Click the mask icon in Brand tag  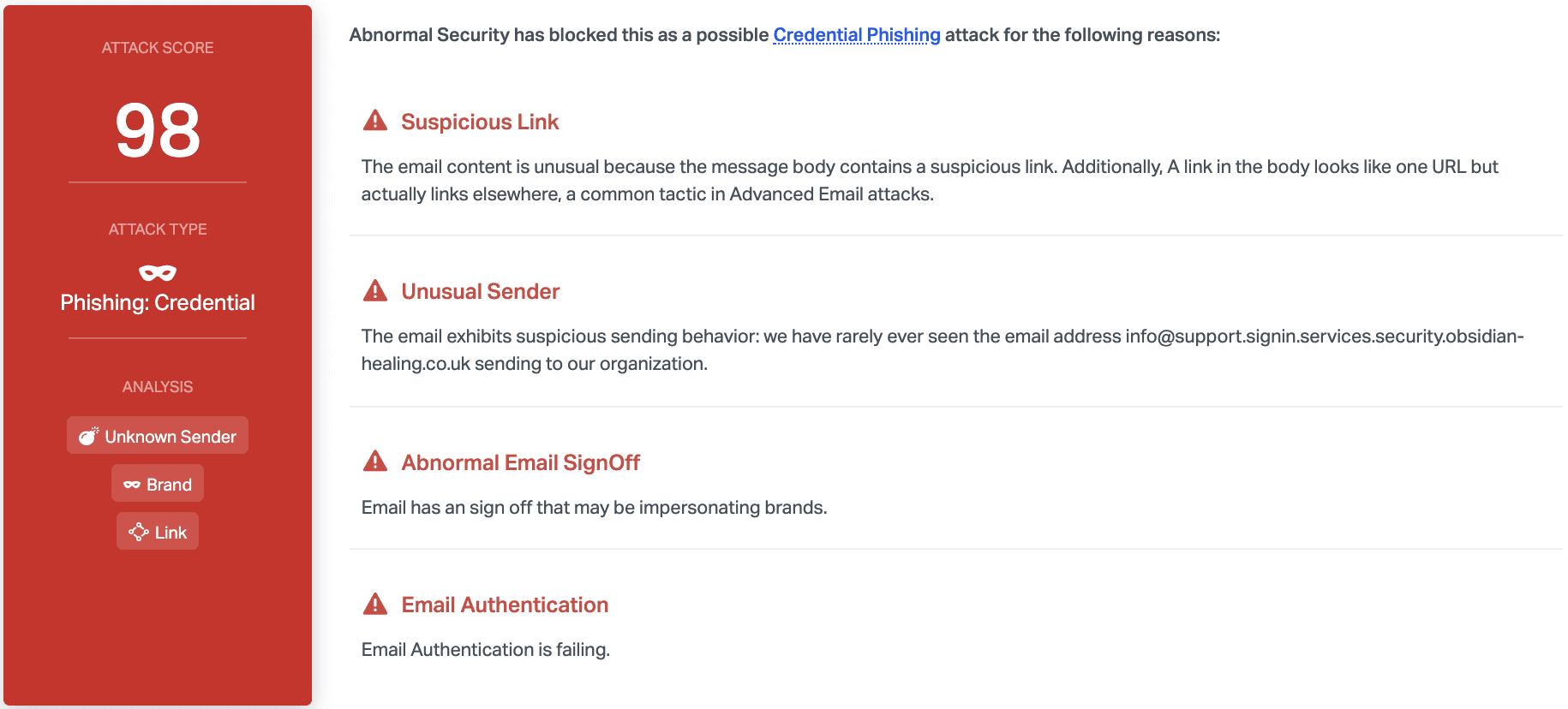(x=132, y=485)
